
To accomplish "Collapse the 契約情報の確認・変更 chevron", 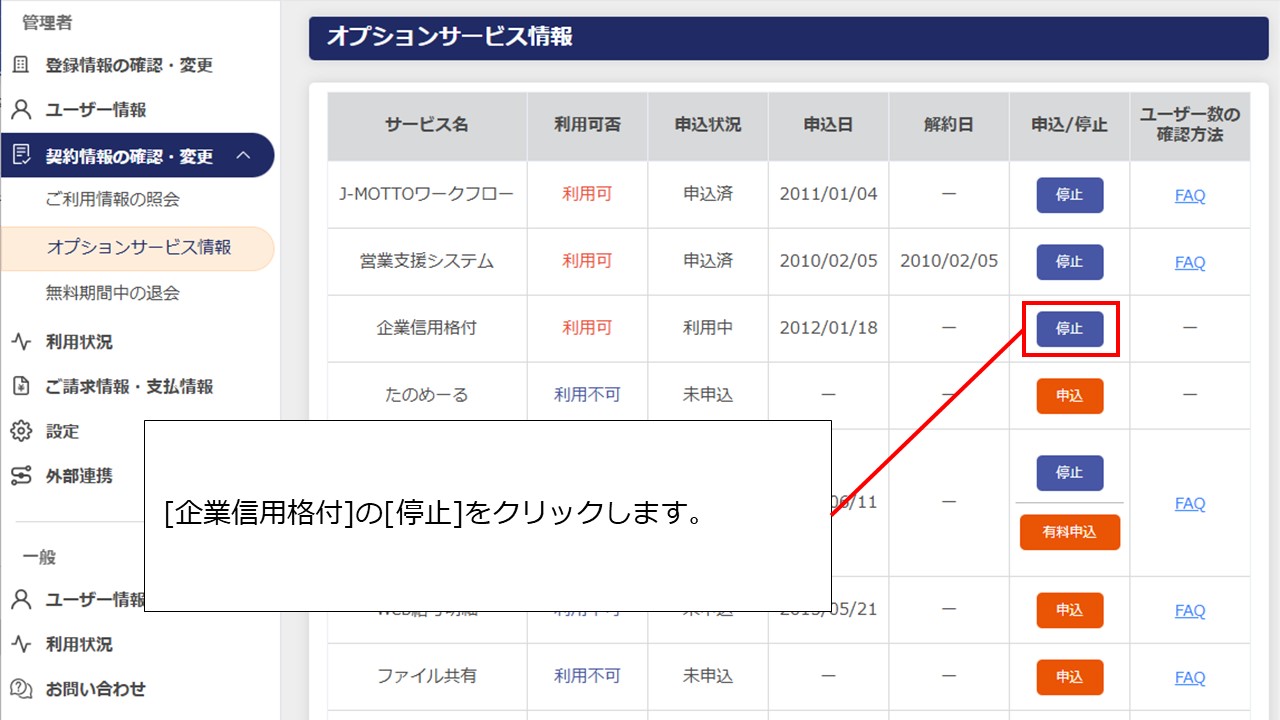I will [x=243, y=156].
